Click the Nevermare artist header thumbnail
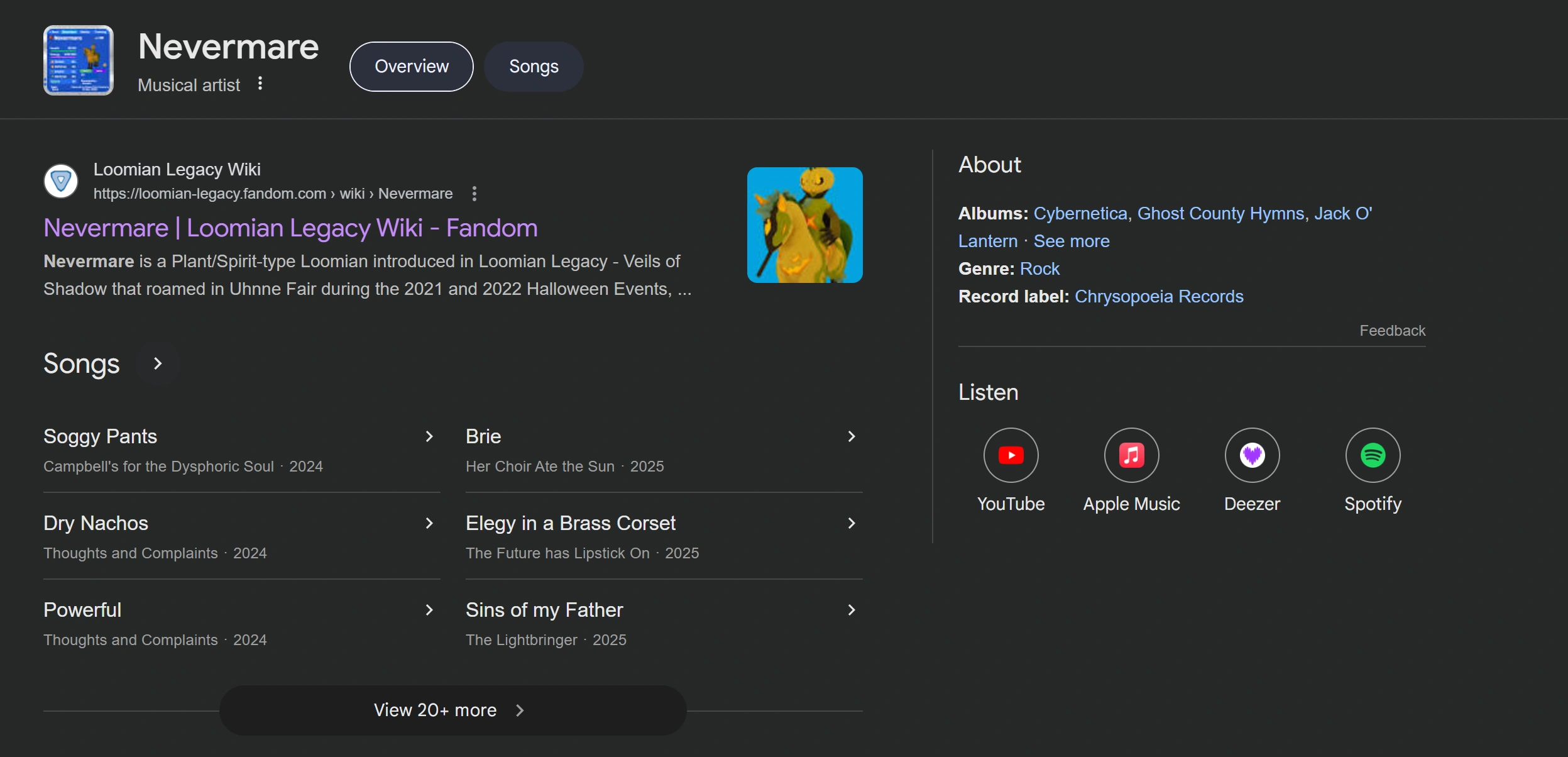 79,60
